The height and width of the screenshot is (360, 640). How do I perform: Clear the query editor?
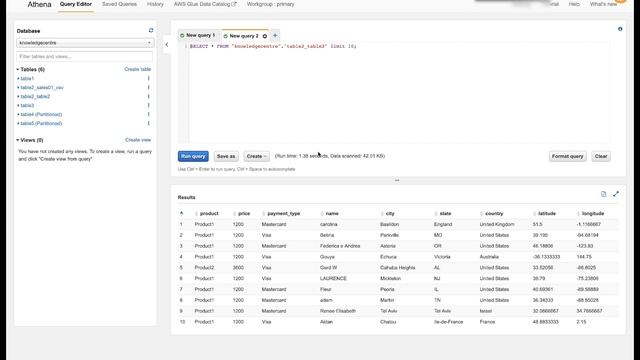601,156
